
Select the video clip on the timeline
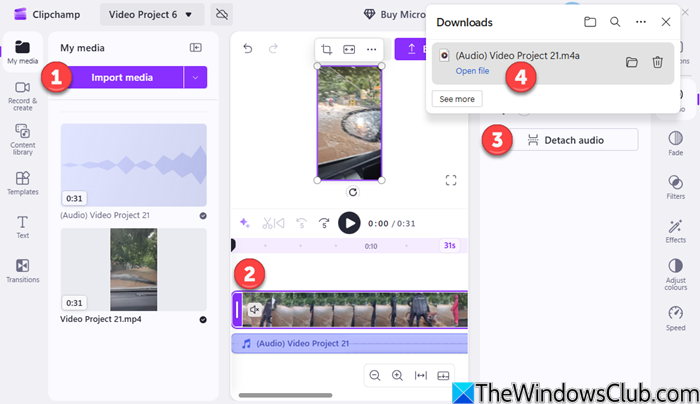[x=350, y=309]
